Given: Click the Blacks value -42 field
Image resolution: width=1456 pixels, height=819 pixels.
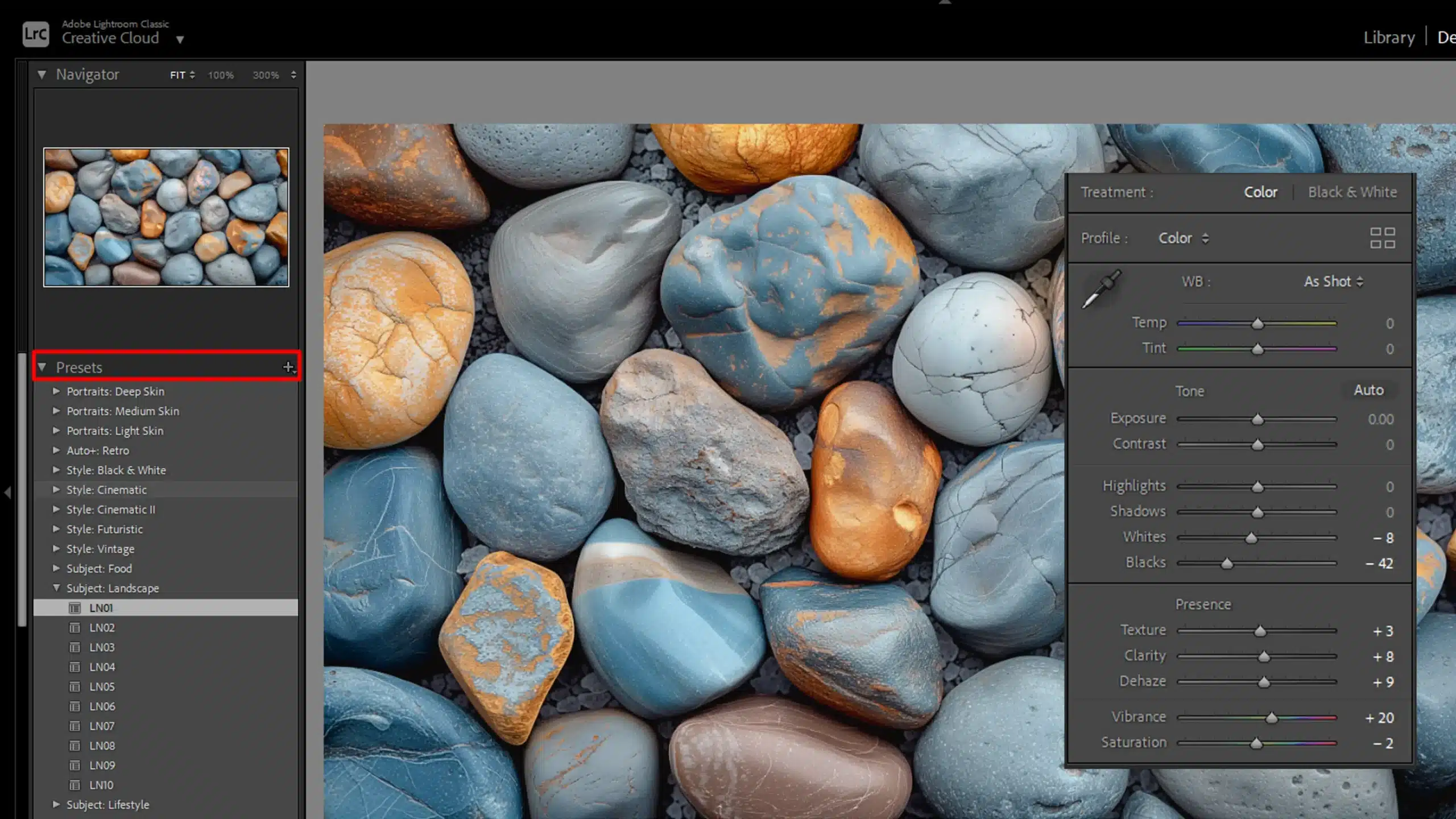Looking at the screenshot, I should (x=1379, y=563).
